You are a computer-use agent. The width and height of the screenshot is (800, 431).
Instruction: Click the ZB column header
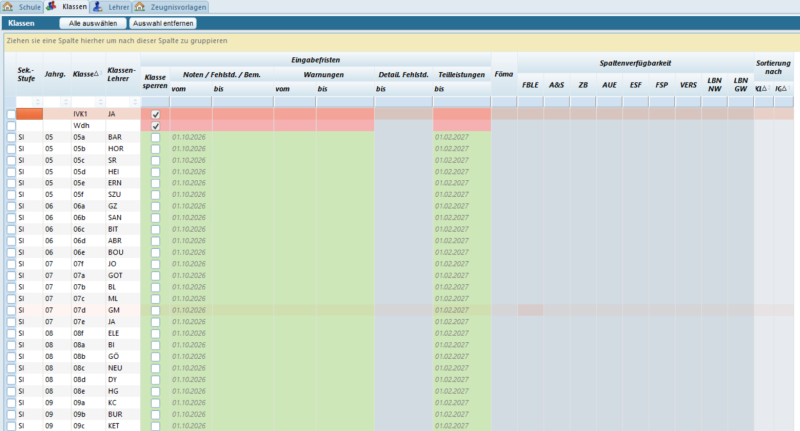coord(583,85)
